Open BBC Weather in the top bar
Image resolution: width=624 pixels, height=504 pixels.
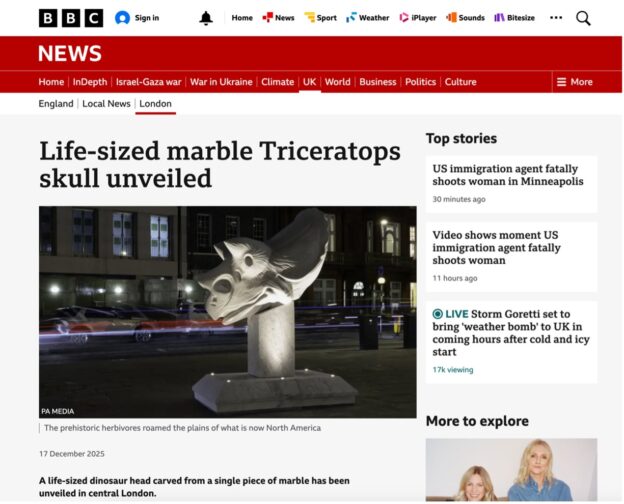click(367, 18)
